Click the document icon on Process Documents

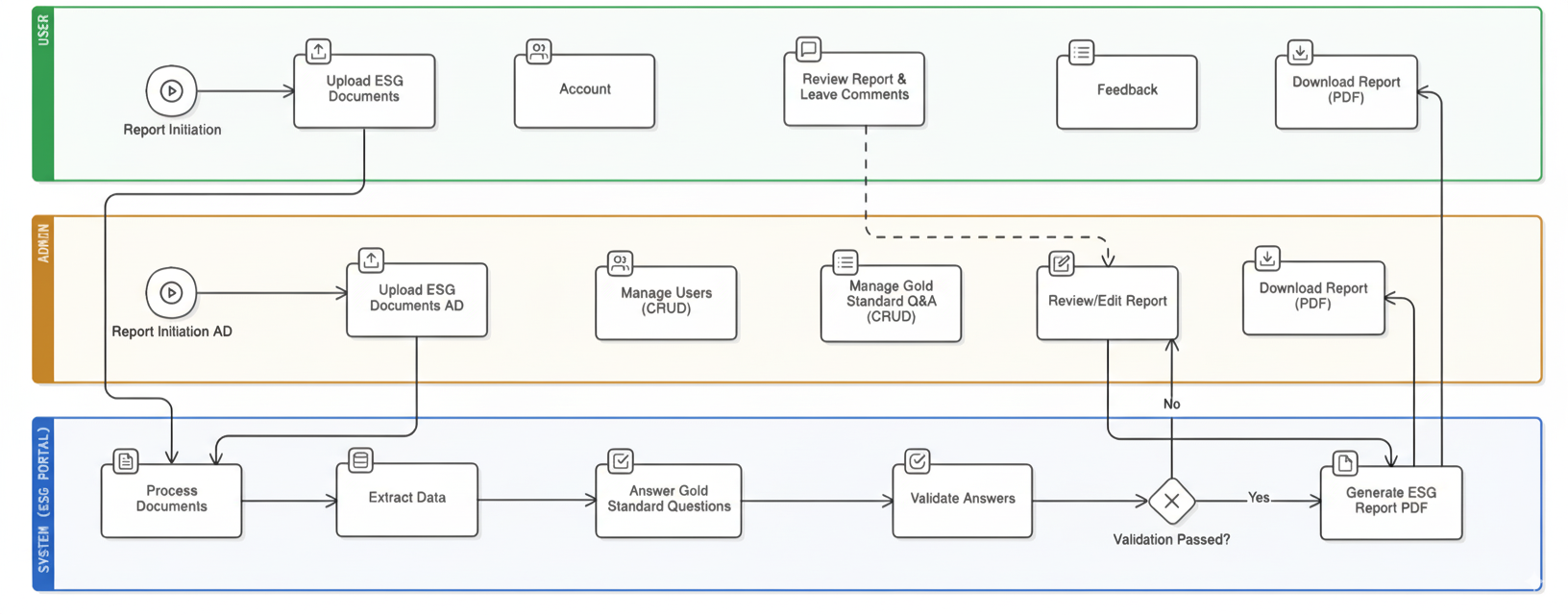(126, 461)
